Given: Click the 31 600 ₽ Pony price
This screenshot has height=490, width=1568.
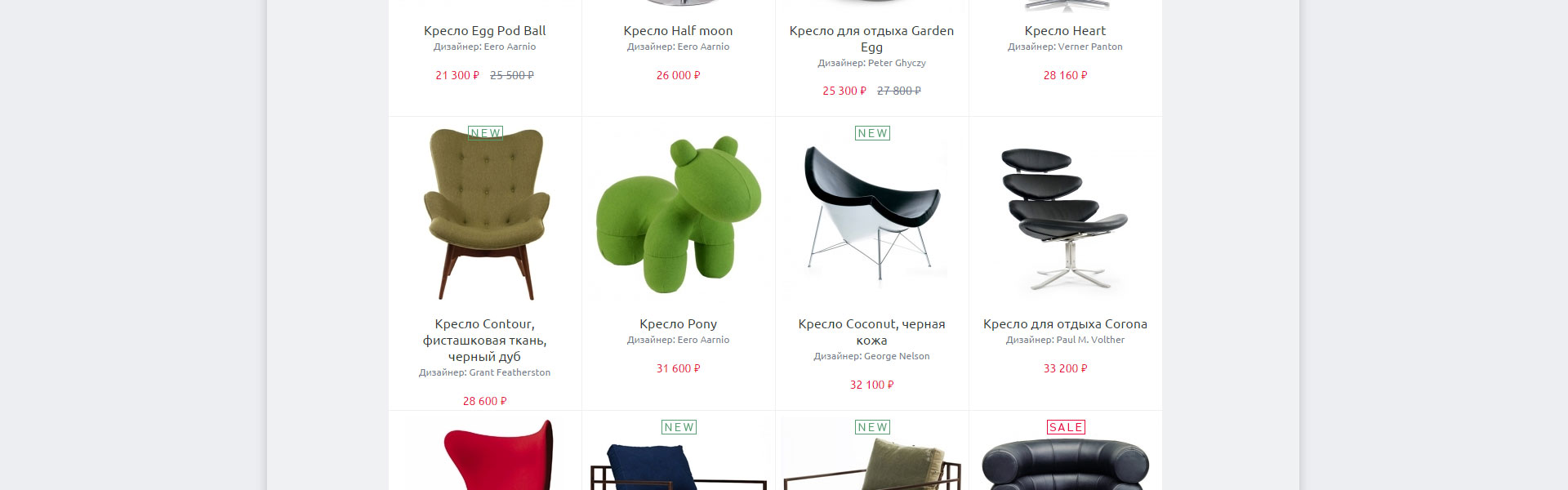Looking at the screenshot, I should point(678,368).
